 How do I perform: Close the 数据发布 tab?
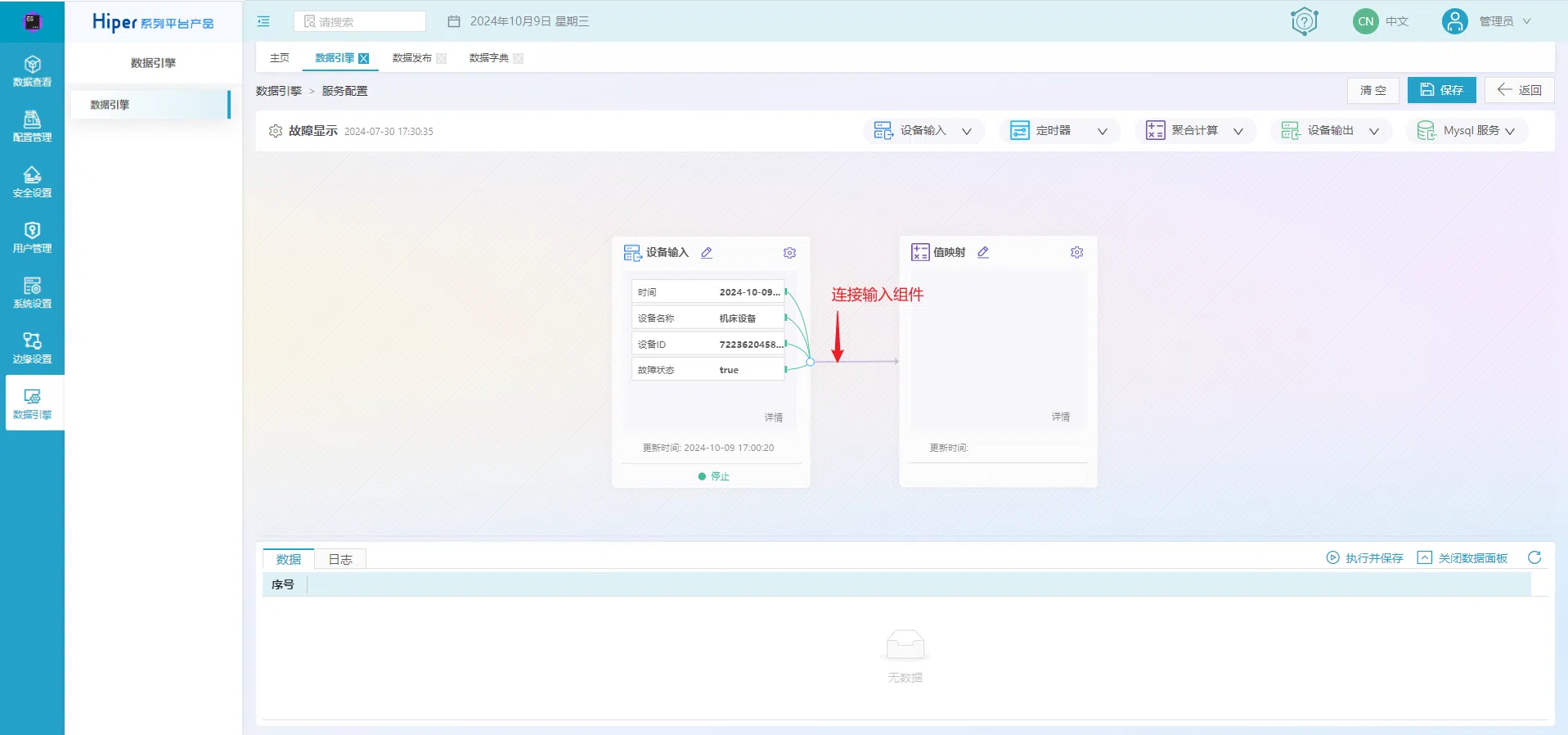coord(441,58)
